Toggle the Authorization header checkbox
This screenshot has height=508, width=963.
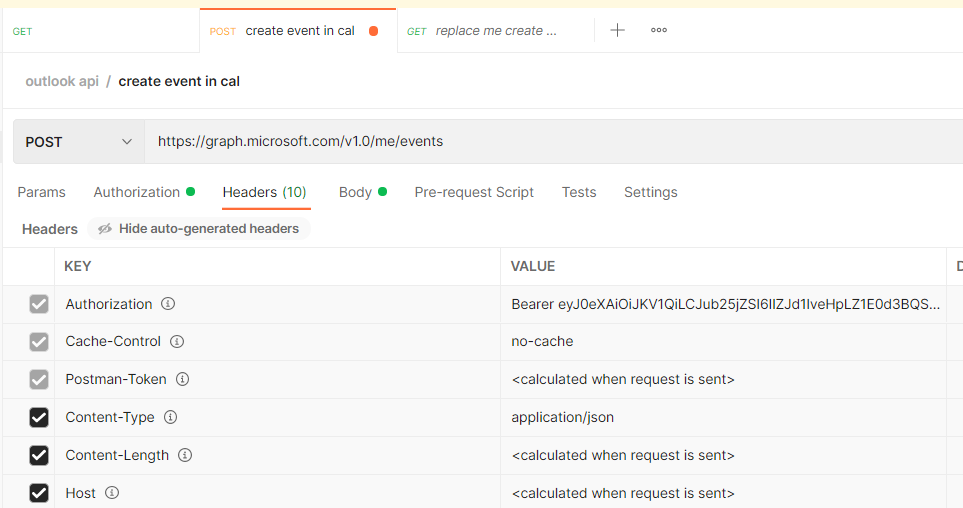(x=39, y=303)
